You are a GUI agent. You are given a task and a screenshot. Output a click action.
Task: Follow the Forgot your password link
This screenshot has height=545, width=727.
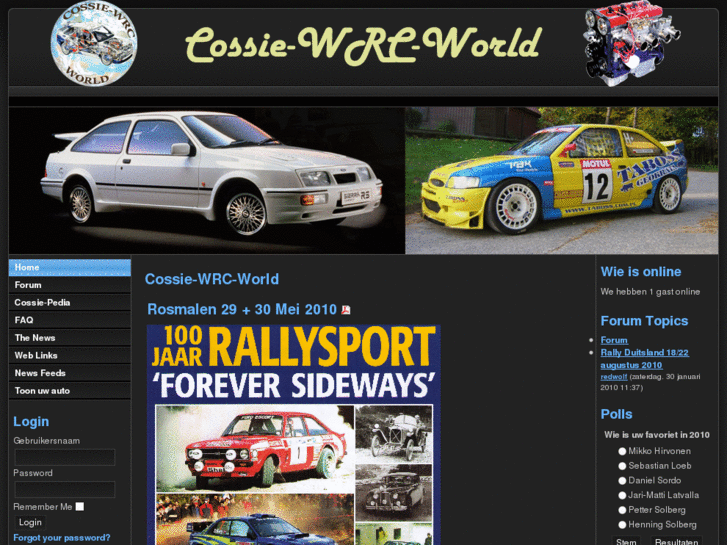pos(62,538)
